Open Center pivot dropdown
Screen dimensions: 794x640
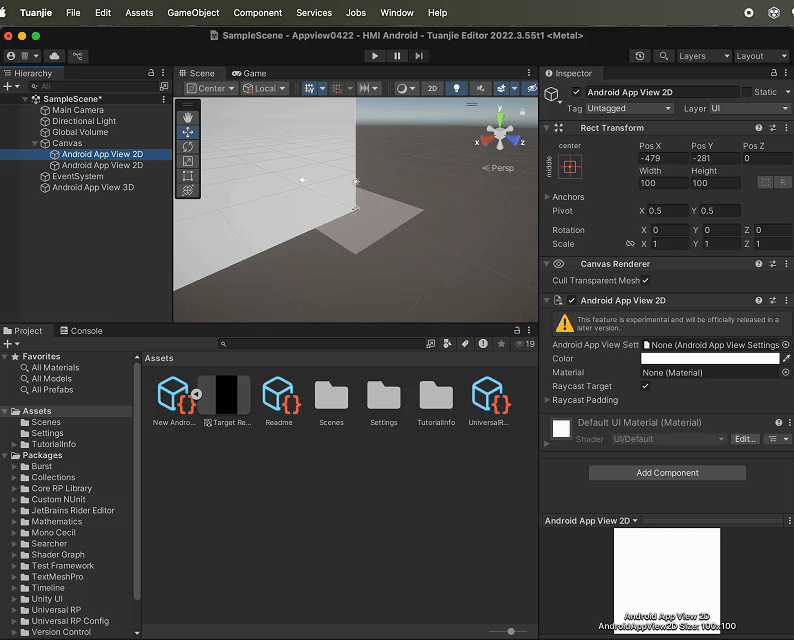pos(211,89)
